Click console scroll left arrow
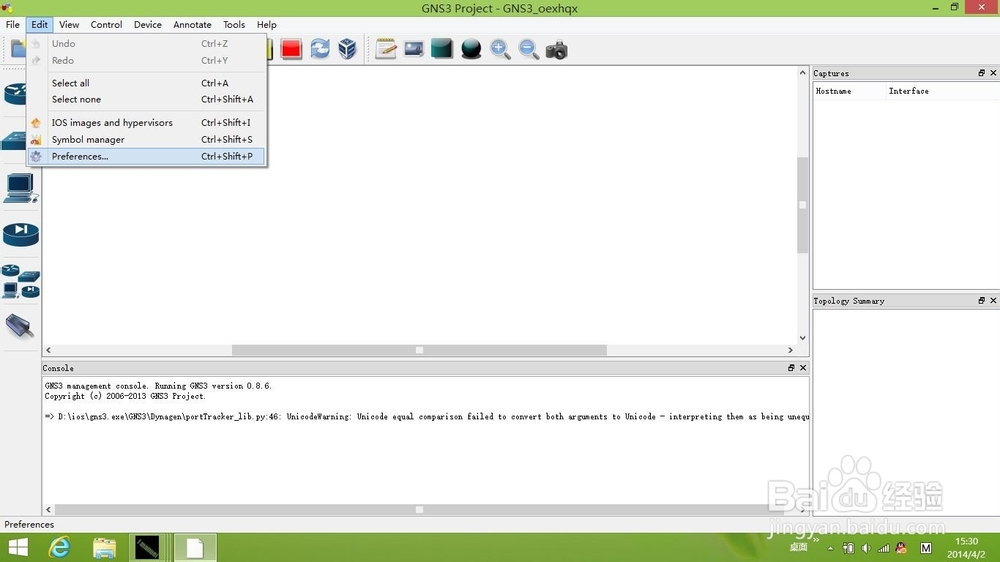Screen dimensions: 1000x562 (48, 510)
